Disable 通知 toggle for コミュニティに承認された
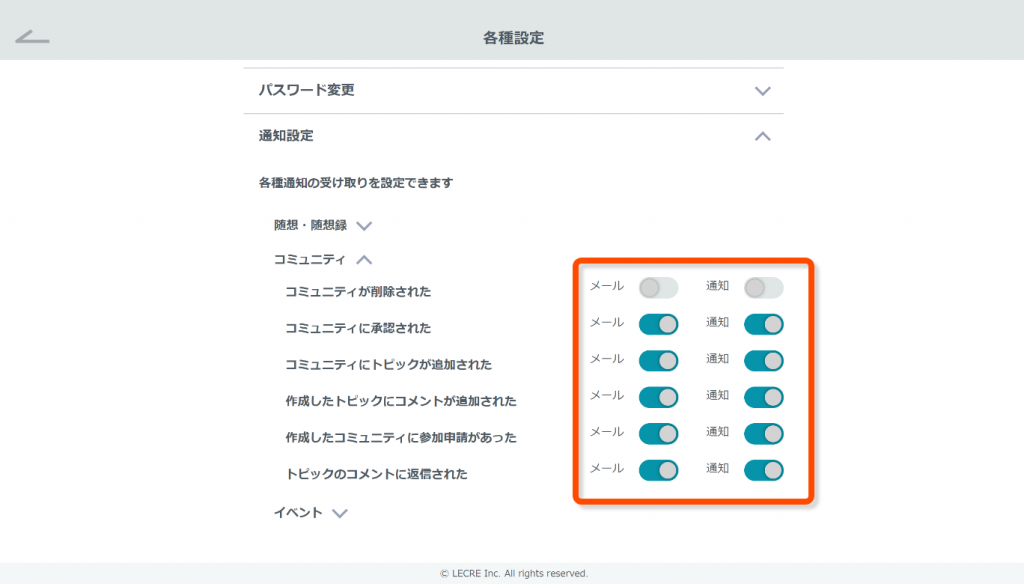This screenshot has height=584, width=1024. [x=763, y=324]
